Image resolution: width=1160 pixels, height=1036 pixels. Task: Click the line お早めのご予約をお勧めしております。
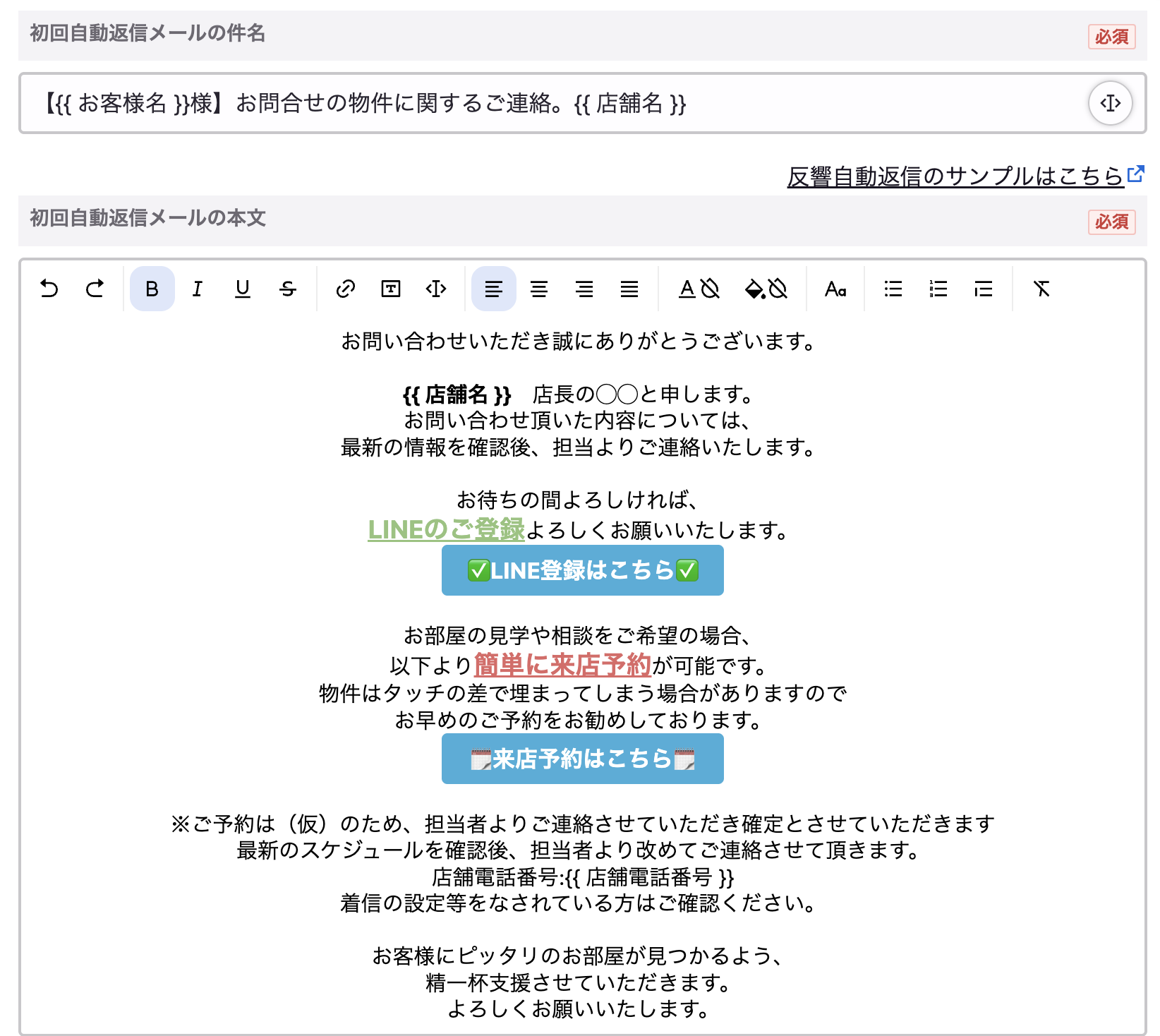tap(580, 721)
